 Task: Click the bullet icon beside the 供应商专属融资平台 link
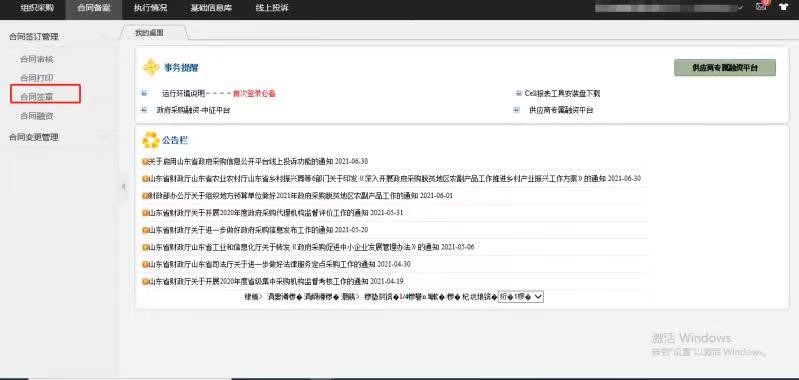pos(517,110)
